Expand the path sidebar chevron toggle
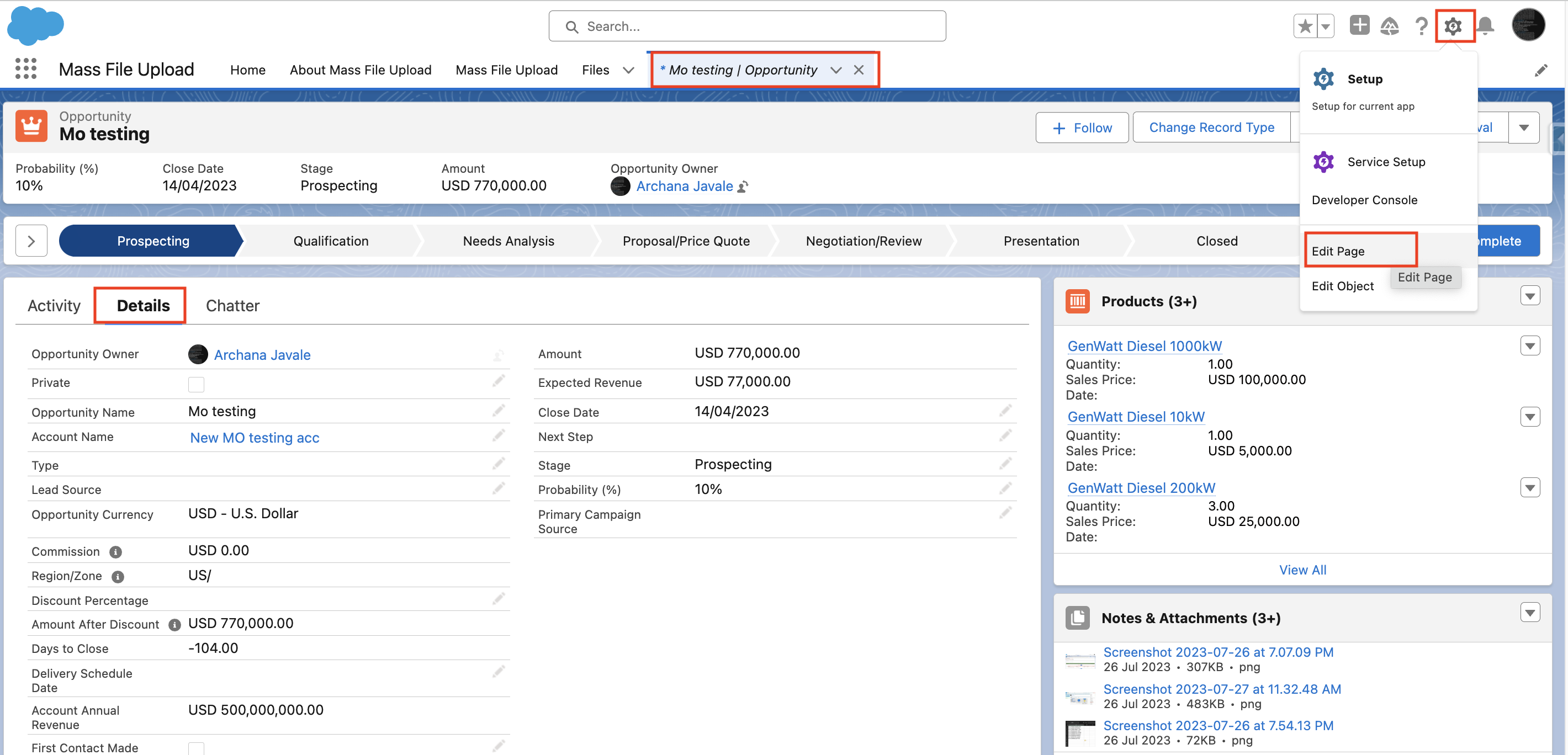This screenshot has width=1568, height=755. [31, 241]
